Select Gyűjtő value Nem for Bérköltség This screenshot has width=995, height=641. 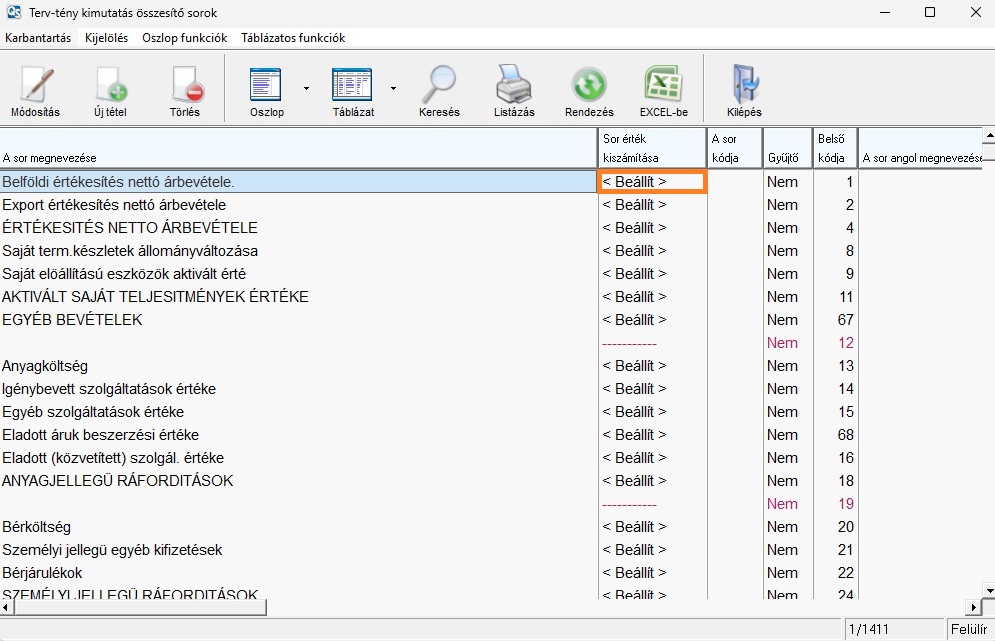pyautogui.click(x=782, y=527)
